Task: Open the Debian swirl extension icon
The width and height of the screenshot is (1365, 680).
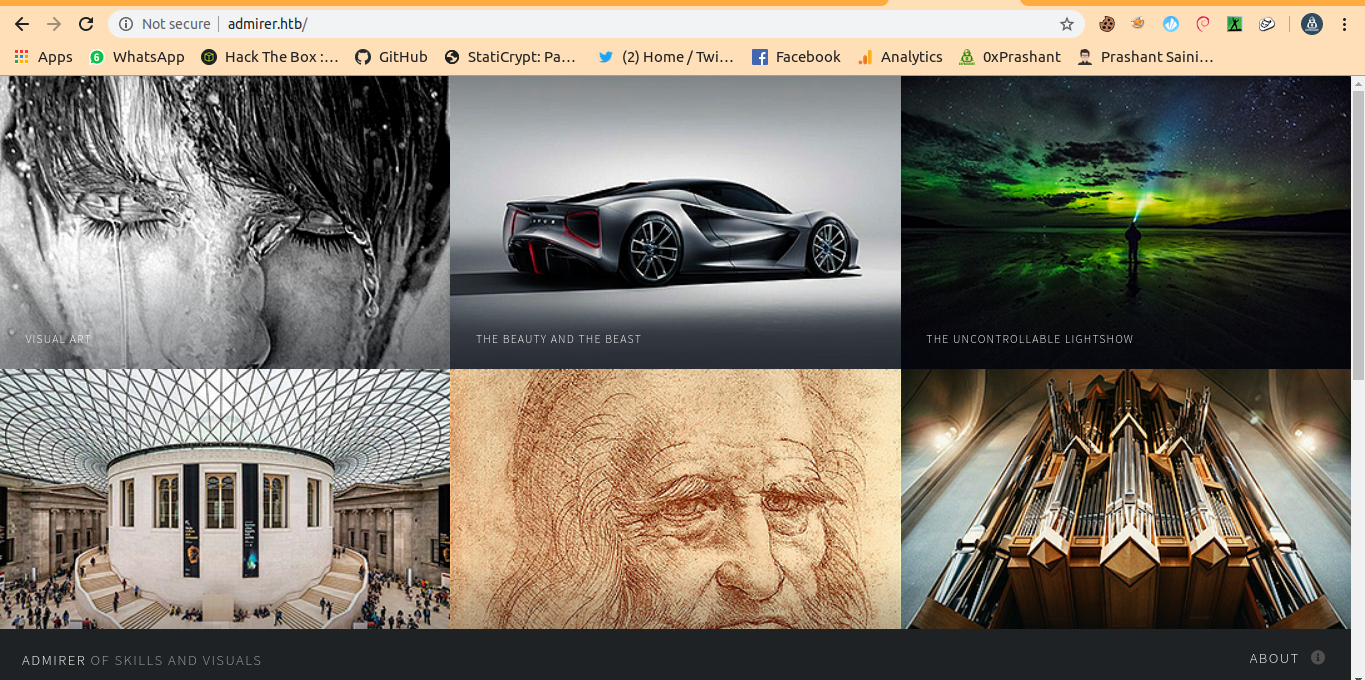Action: point(1203,24)
